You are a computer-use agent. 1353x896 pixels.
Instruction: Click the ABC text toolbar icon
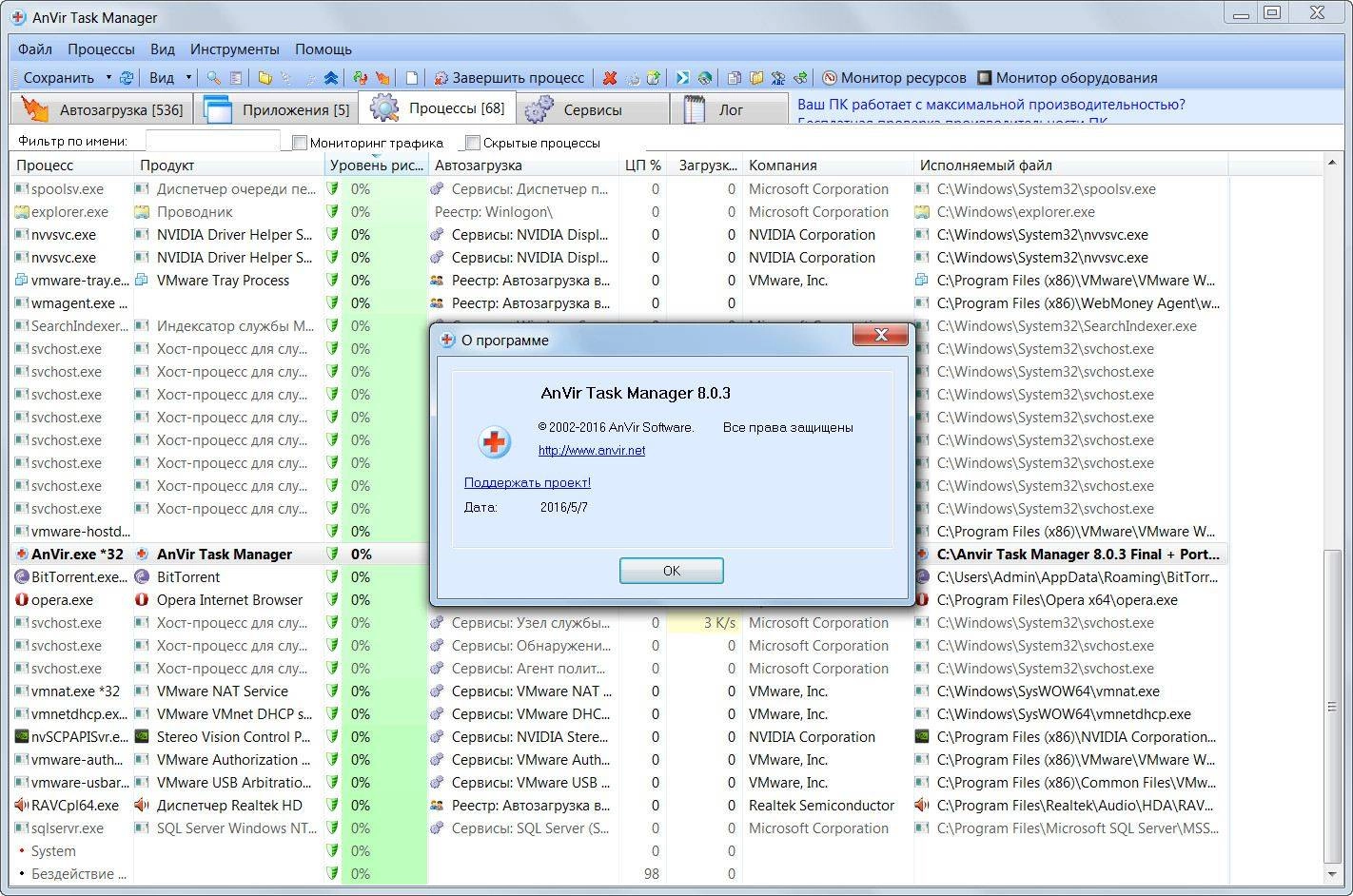(777, 78)
